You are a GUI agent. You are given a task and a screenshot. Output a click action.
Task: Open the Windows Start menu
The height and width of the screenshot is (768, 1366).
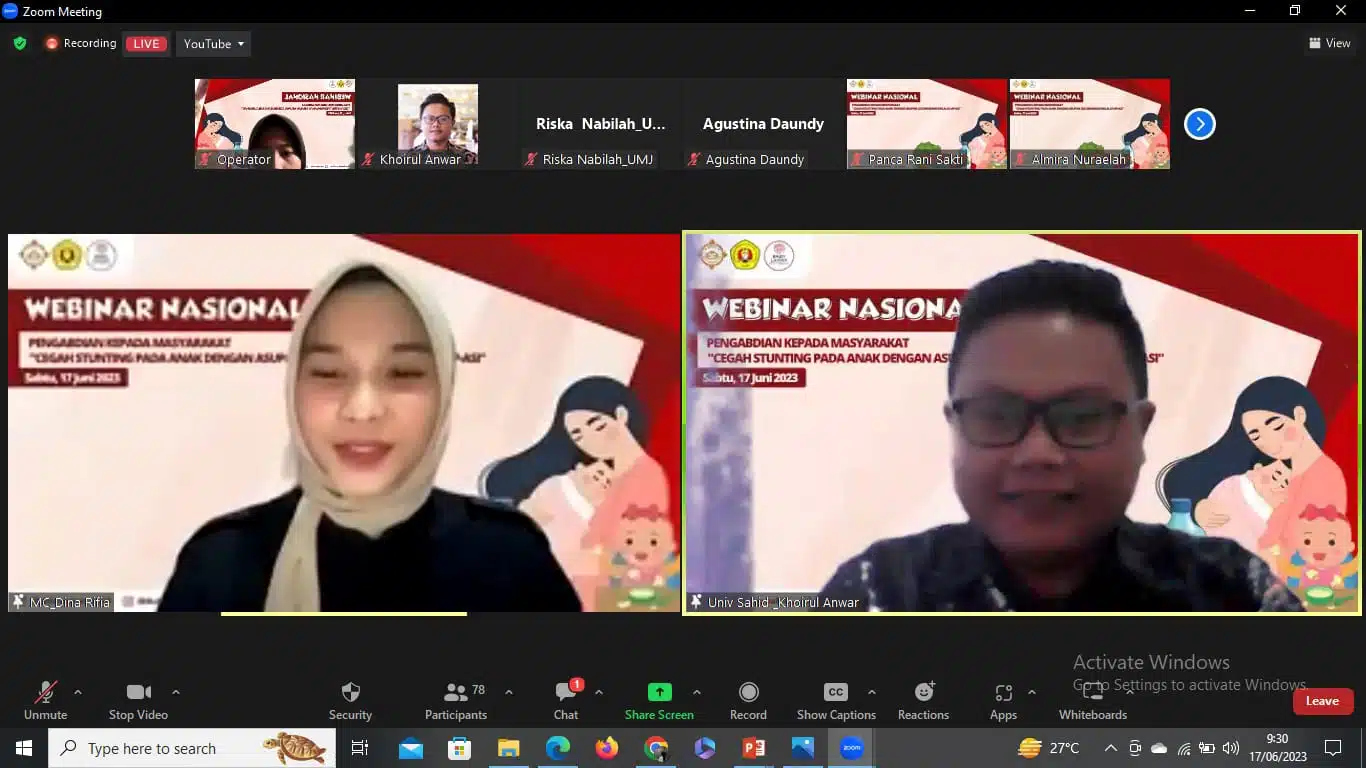point(24,748)
